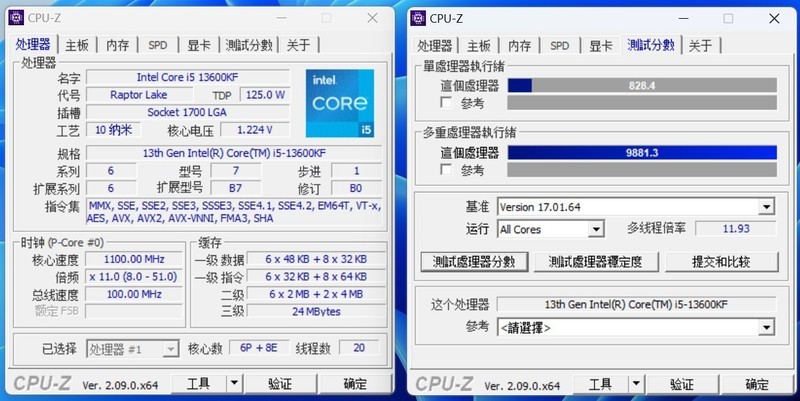Switch to the SPD tab in the right window
The image size is (800, 401).
coord(560,46)
